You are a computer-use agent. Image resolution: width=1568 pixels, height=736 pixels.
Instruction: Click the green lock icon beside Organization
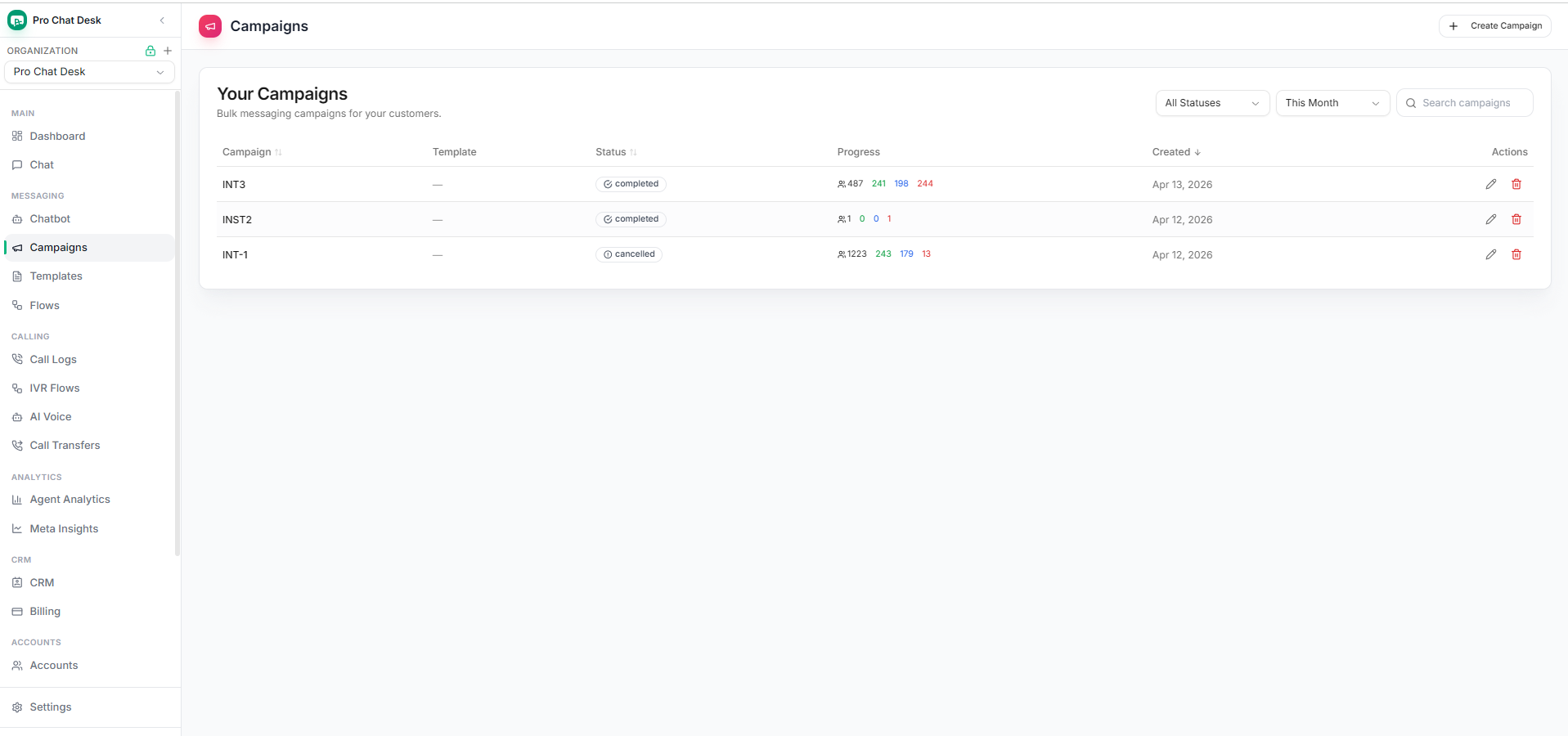click(151, 51)
